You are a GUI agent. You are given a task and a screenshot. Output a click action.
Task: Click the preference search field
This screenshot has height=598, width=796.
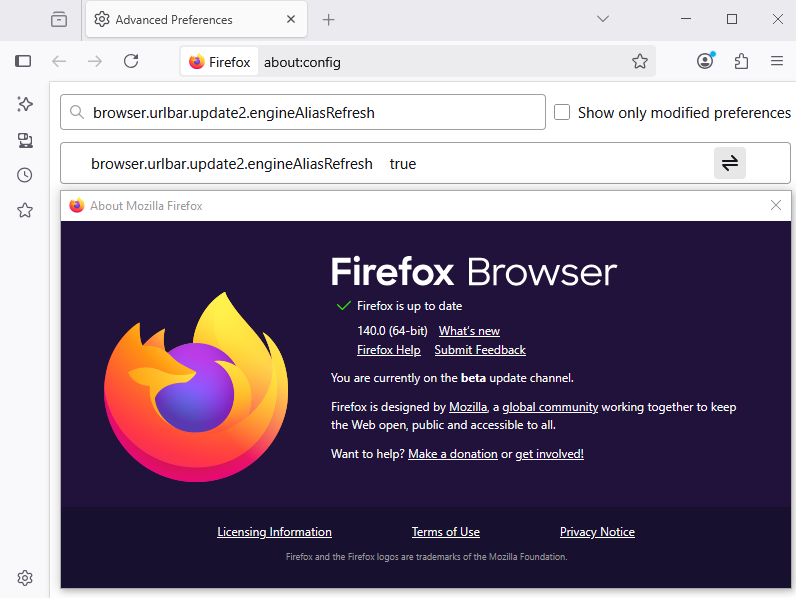coord(303,112)
